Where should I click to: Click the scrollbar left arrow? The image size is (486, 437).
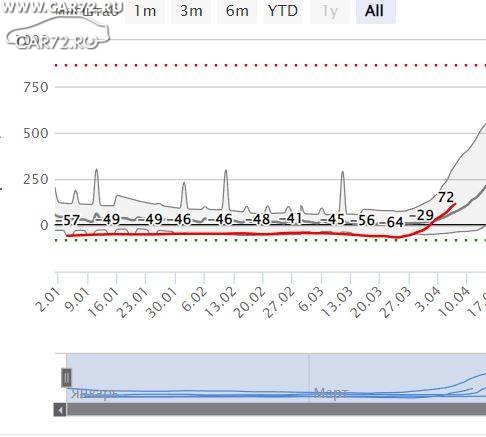(x=60, y=410)
